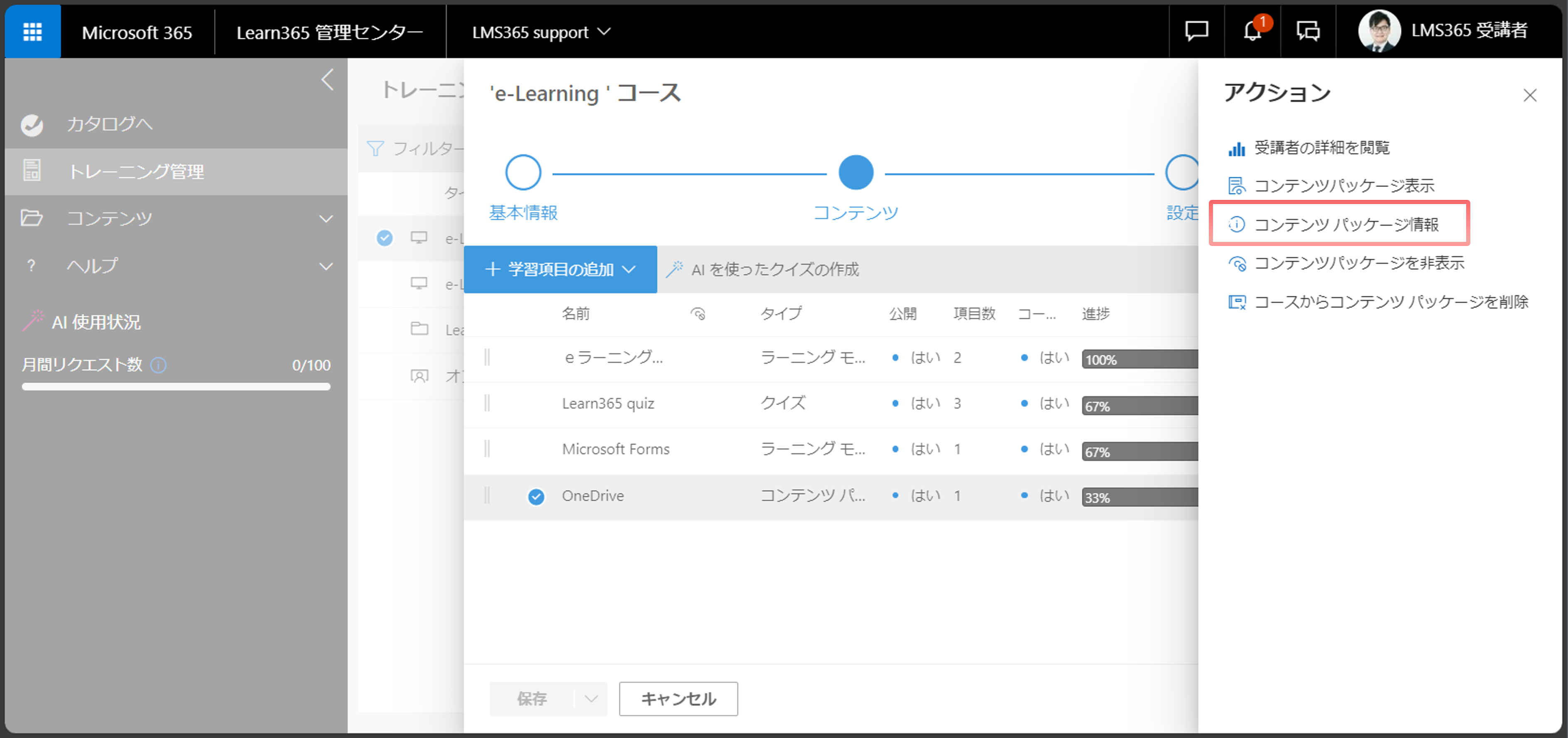Click the カタログへ checkmark icon
Viewport: 1568px width, 738px height.
pos(32,125)
